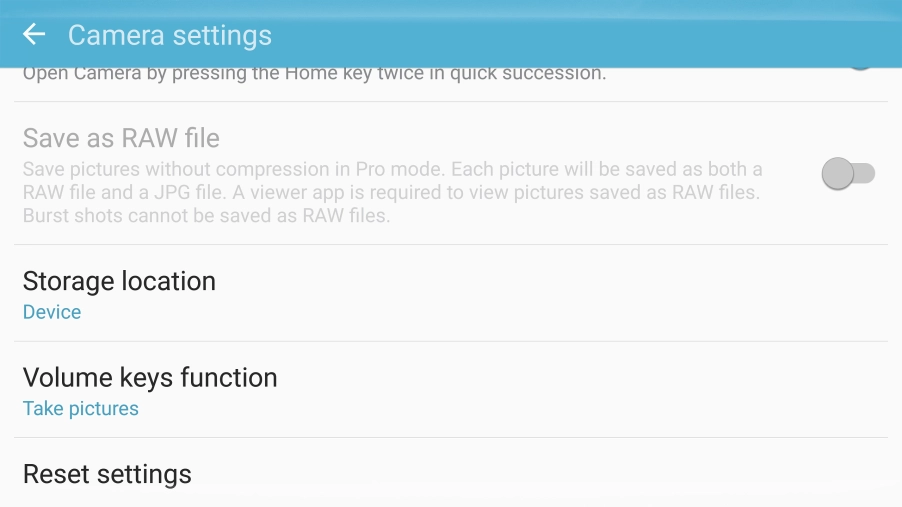Tap the Open Camera Home key description text

tap(314, 74)
